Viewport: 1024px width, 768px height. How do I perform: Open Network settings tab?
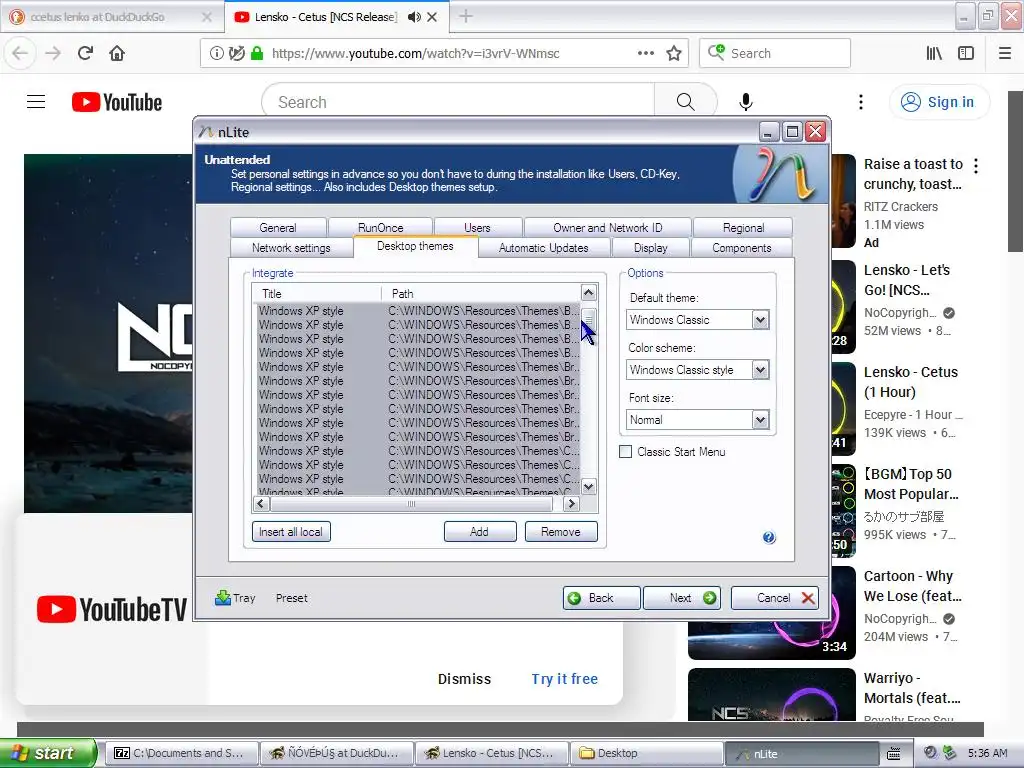pyautogui.click(x=291, y=248)
